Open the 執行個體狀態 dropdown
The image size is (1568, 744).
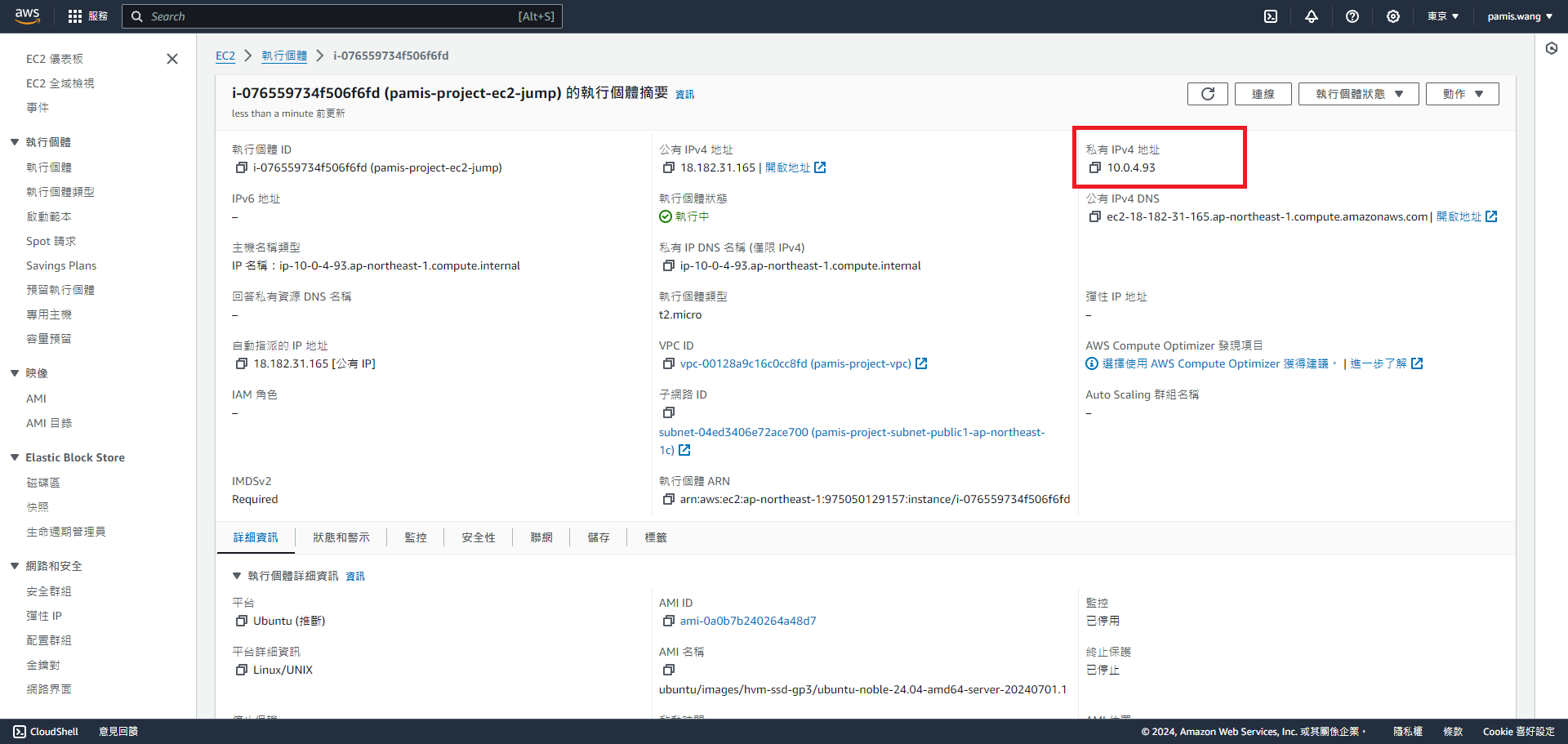1359,94
